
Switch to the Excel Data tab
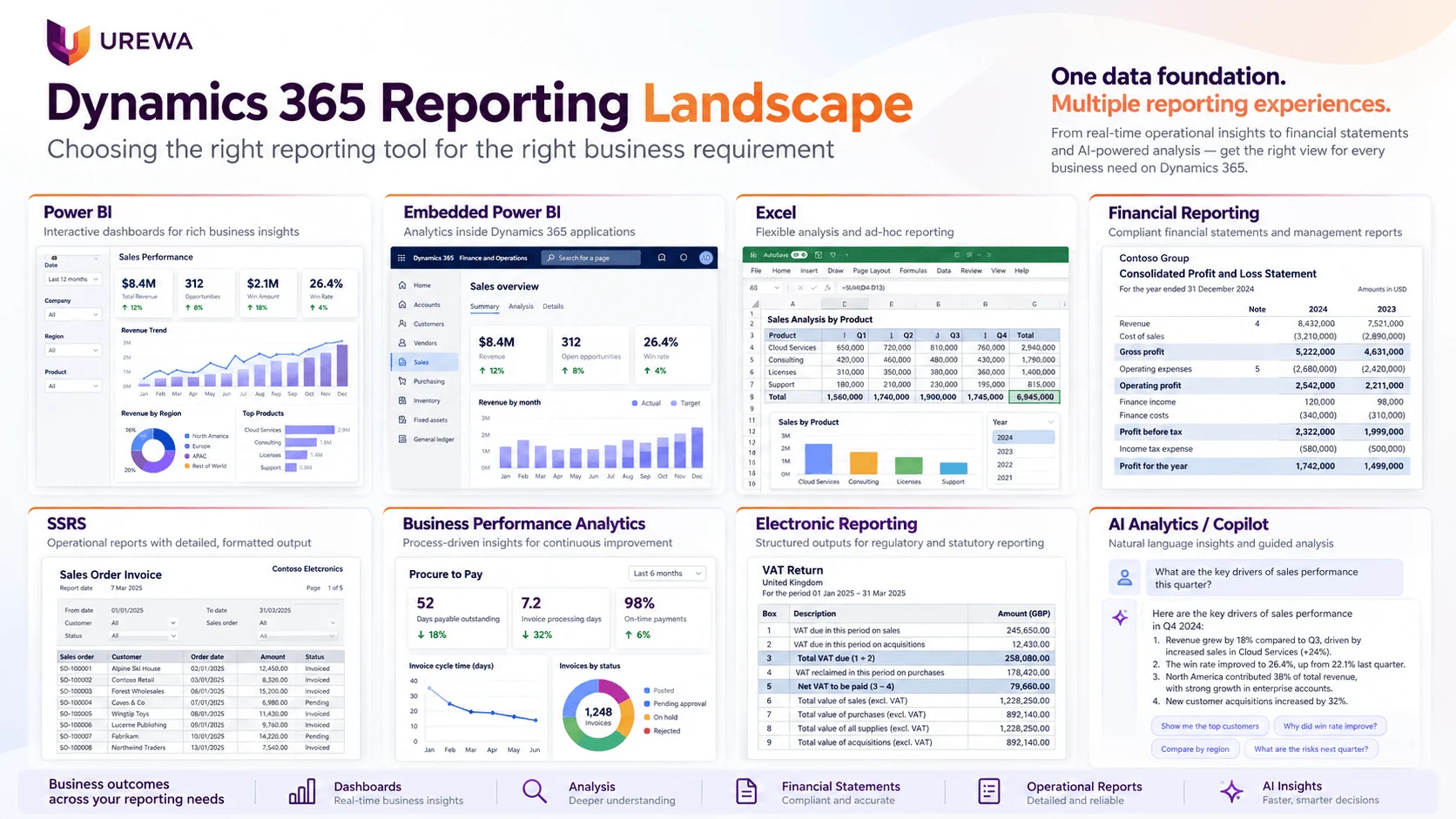[x=943, y=271]
